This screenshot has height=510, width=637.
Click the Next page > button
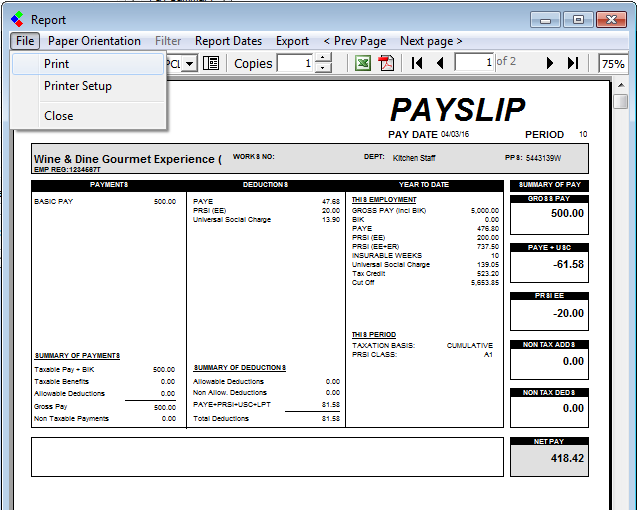click(x=431, y=41)
